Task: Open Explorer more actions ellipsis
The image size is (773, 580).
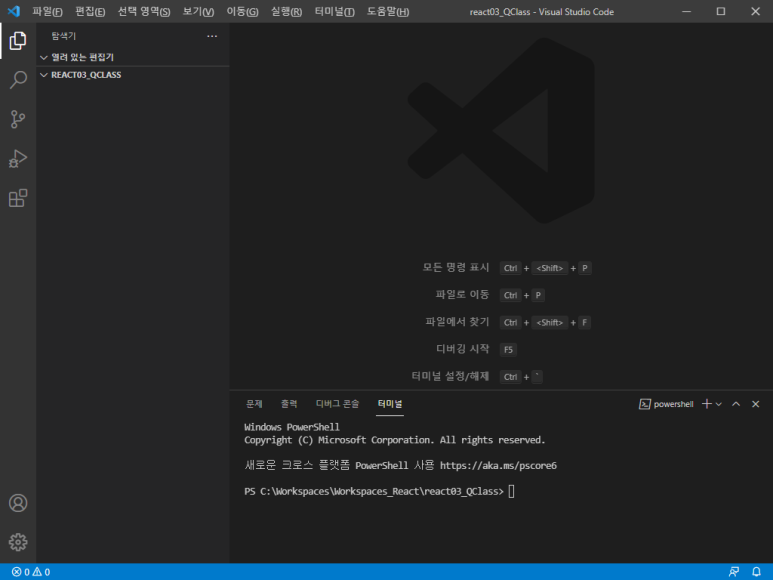Action: pyautogui.click(x=212, y=36)
